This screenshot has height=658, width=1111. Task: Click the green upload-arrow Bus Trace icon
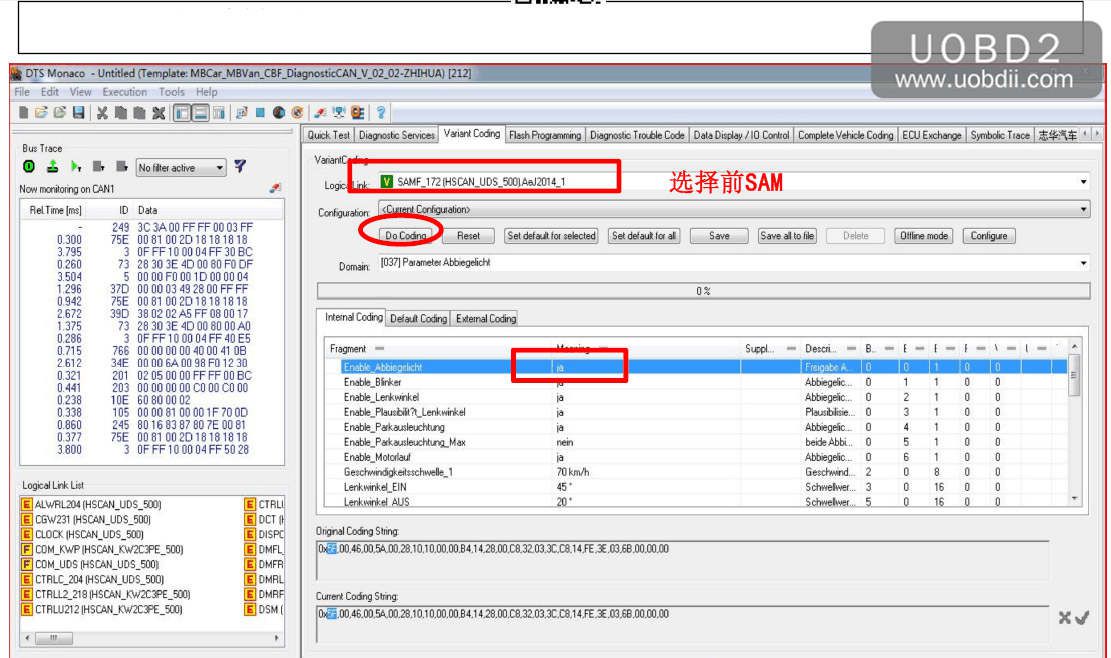click(x=52, y=167)
